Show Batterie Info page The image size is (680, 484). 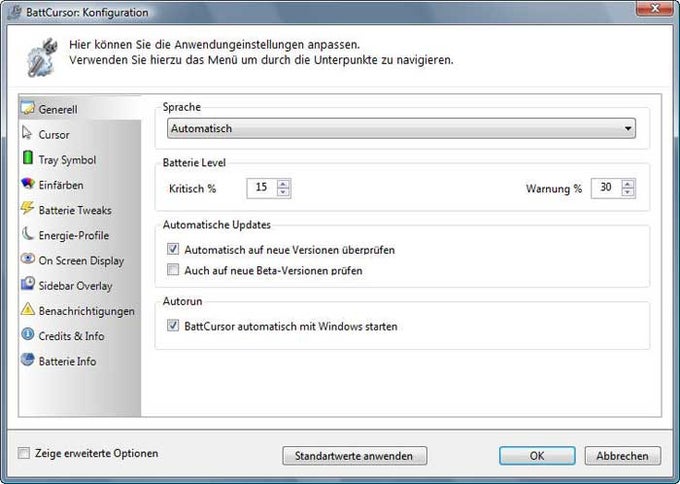[80, 360]
